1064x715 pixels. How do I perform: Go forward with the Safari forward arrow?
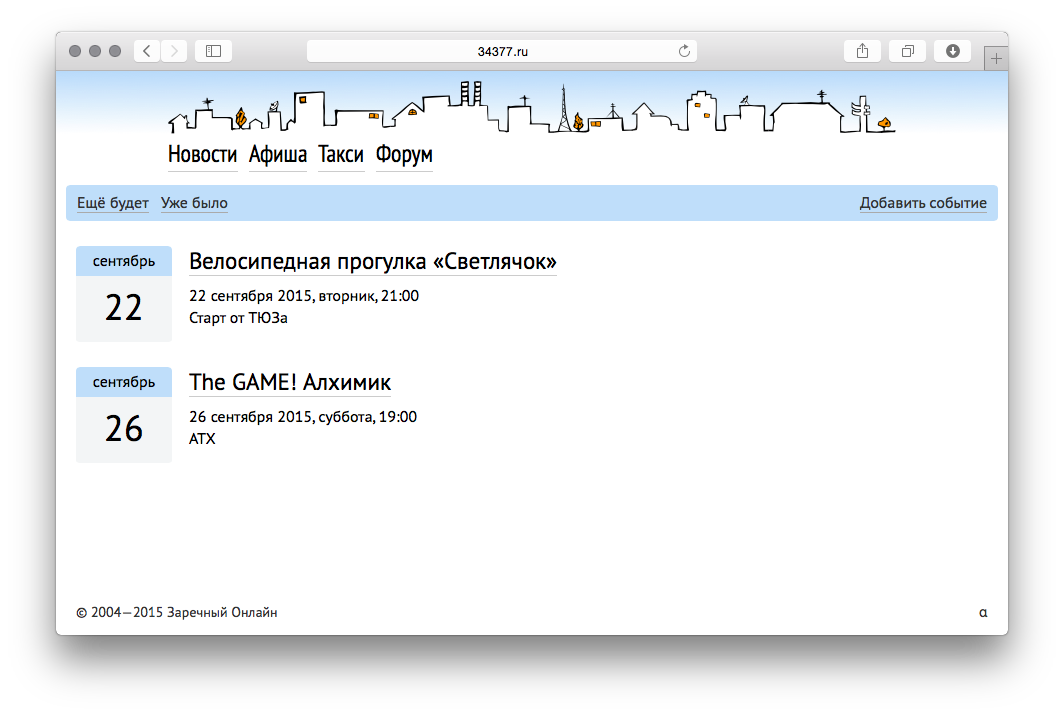(x=174, y=51)
